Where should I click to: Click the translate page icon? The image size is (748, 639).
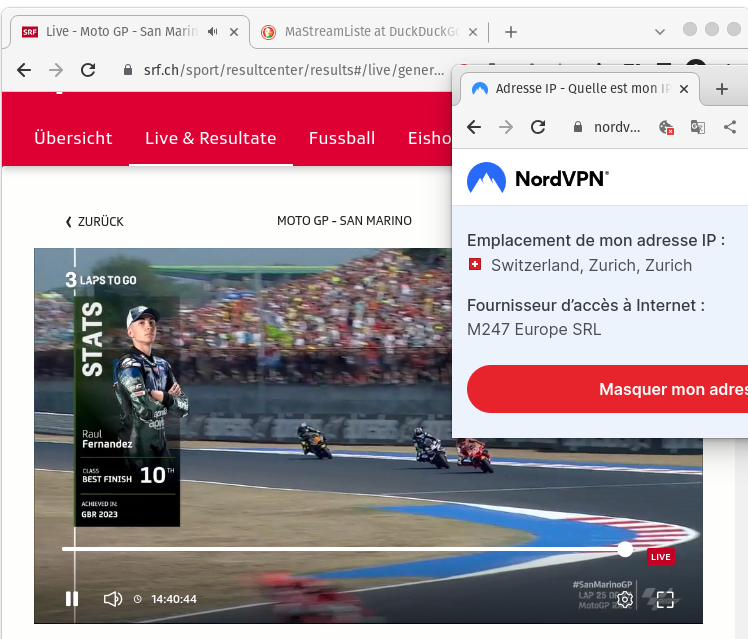pyautogui.click(x=698, y=127)
